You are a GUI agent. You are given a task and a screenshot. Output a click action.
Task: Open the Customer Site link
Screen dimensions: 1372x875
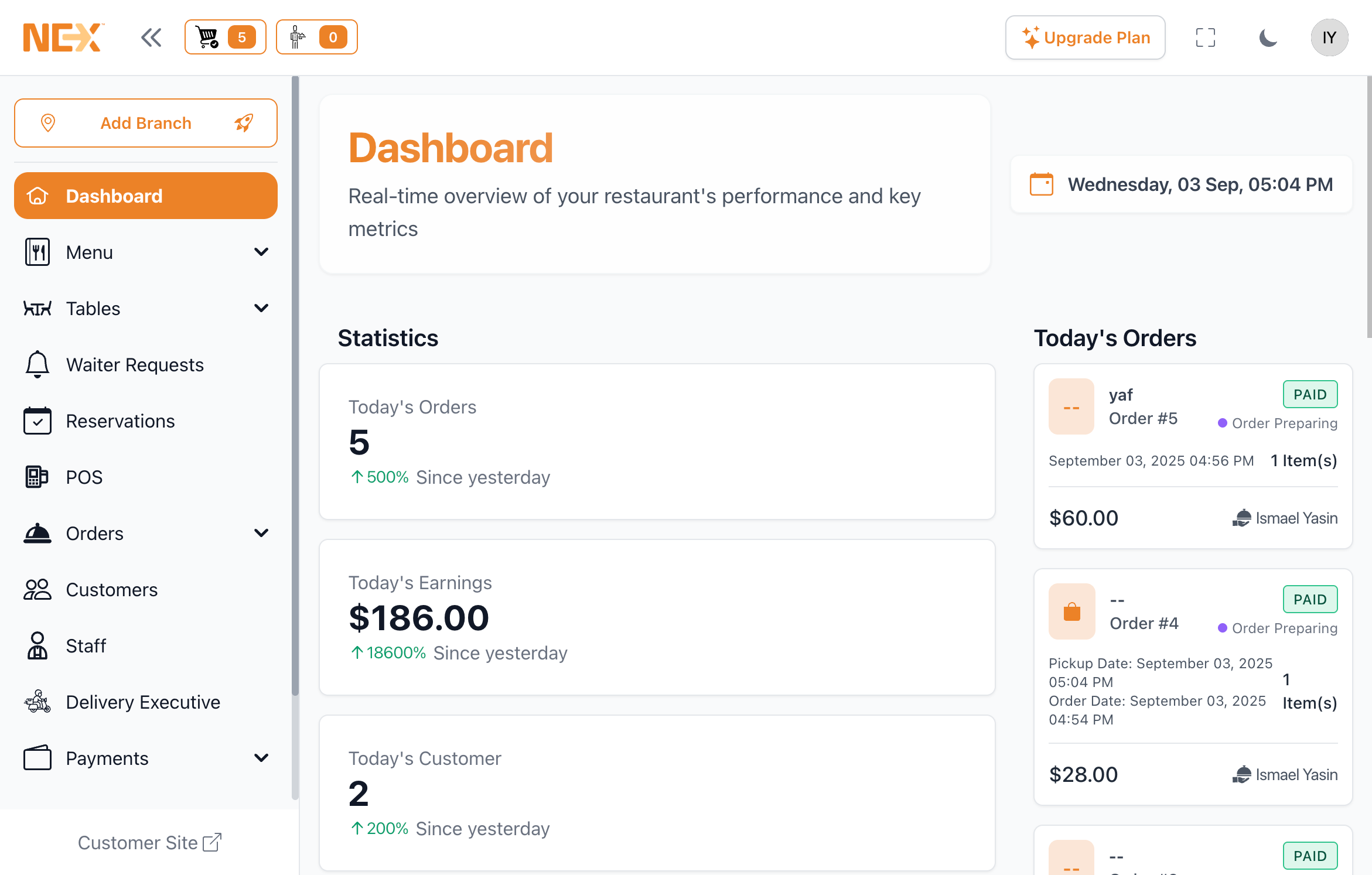[x=149, y=842]
